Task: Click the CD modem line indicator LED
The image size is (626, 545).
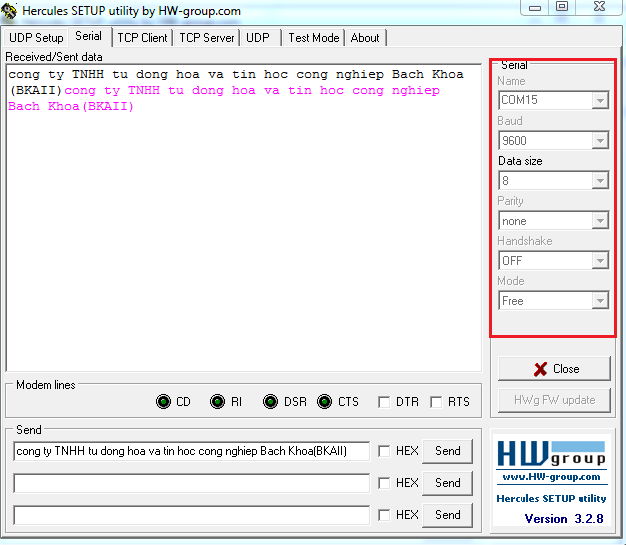Action: point(163,401)
